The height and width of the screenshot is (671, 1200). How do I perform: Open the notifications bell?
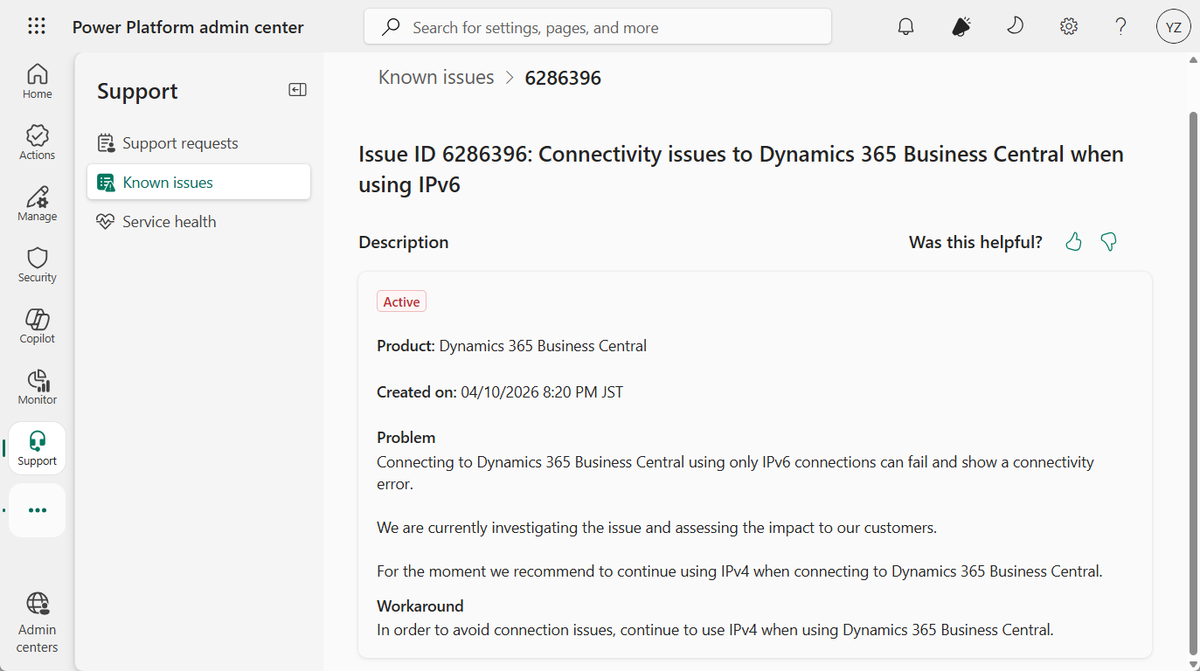click(905, 26)
